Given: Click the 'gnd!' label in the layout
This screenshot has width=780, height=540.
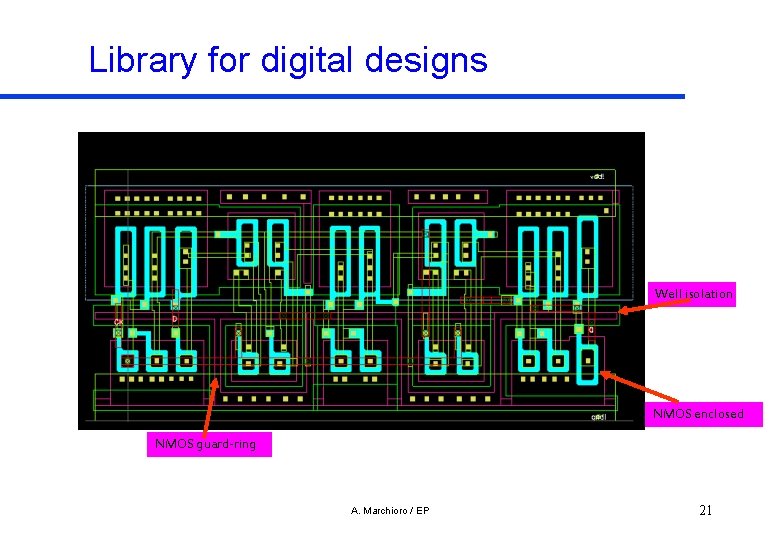Looking at the screenshot, I should [x=598, y=417].
